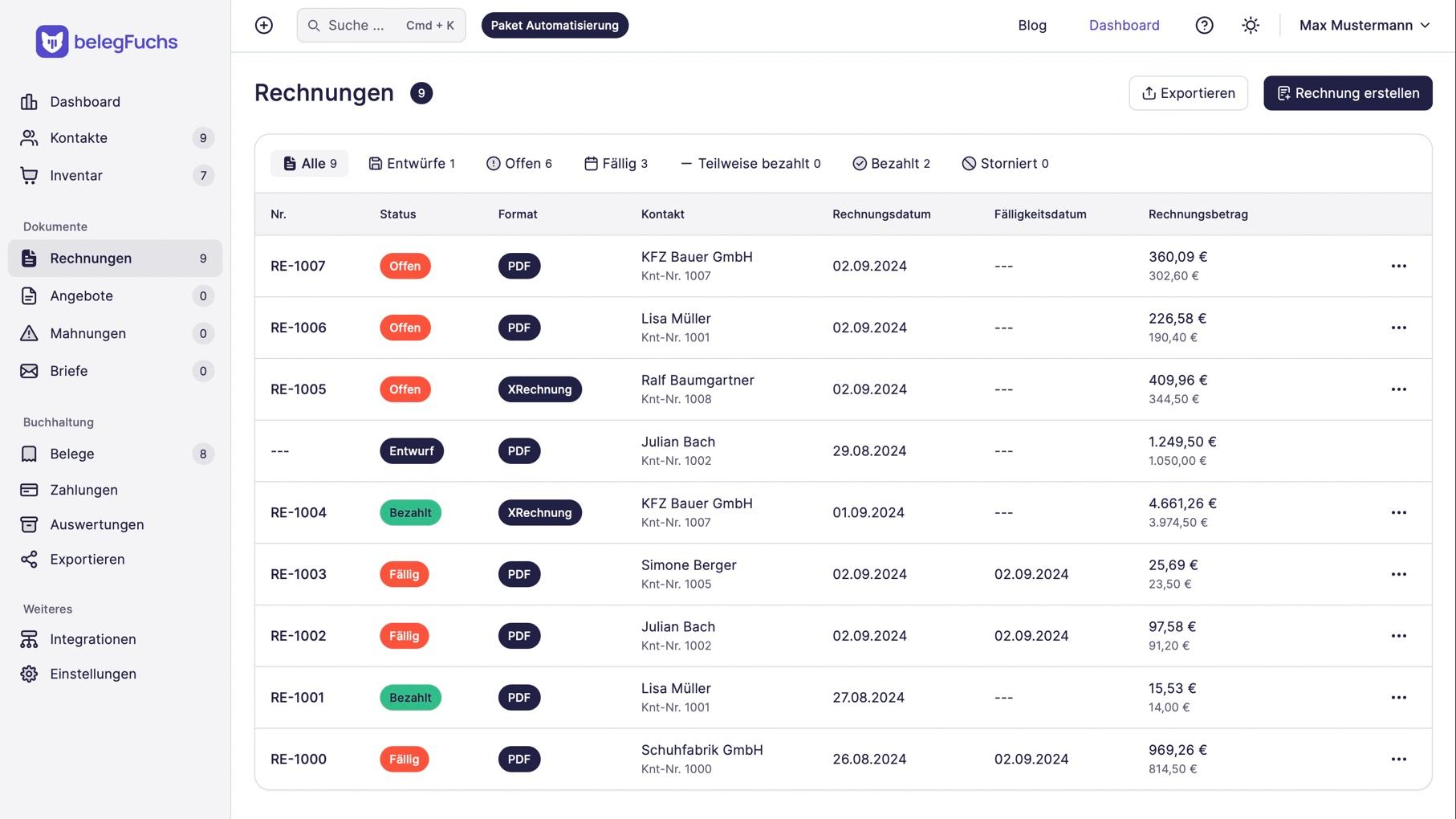Open row actions menu for RE-1006
This screenshot has height=819, width=1456.
tap(1399, 328)
